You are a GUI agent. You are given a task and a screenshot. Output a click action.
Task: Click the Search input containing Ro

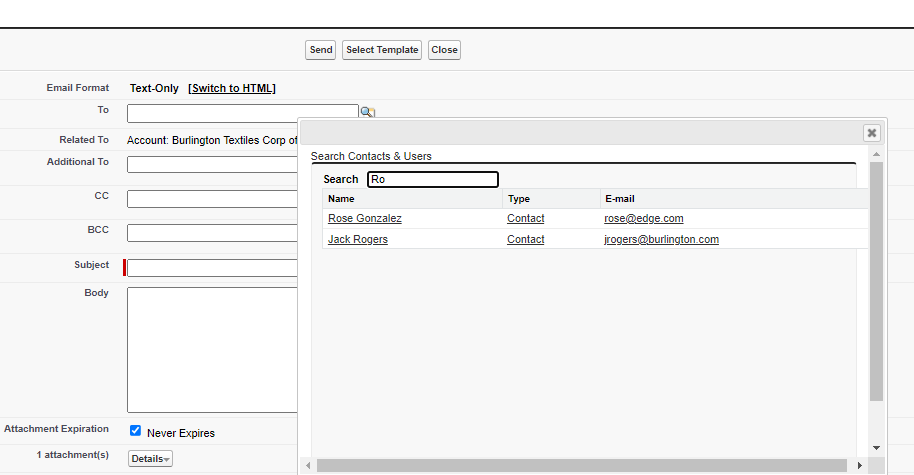432,179
